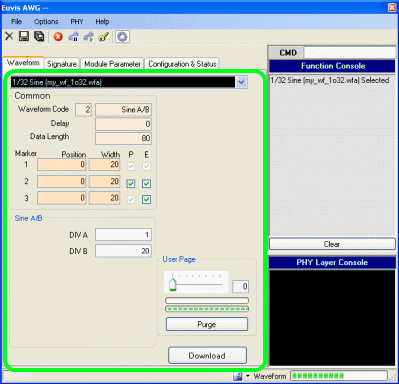Click marker 3 Position field
This screenshot has height=384, width=399.
(x=62, y=198)
